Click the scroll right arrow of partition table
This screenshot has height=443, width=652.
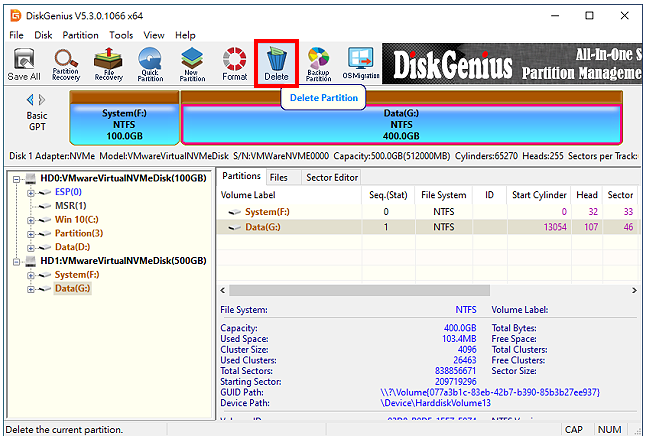click(x=634, y=290)
